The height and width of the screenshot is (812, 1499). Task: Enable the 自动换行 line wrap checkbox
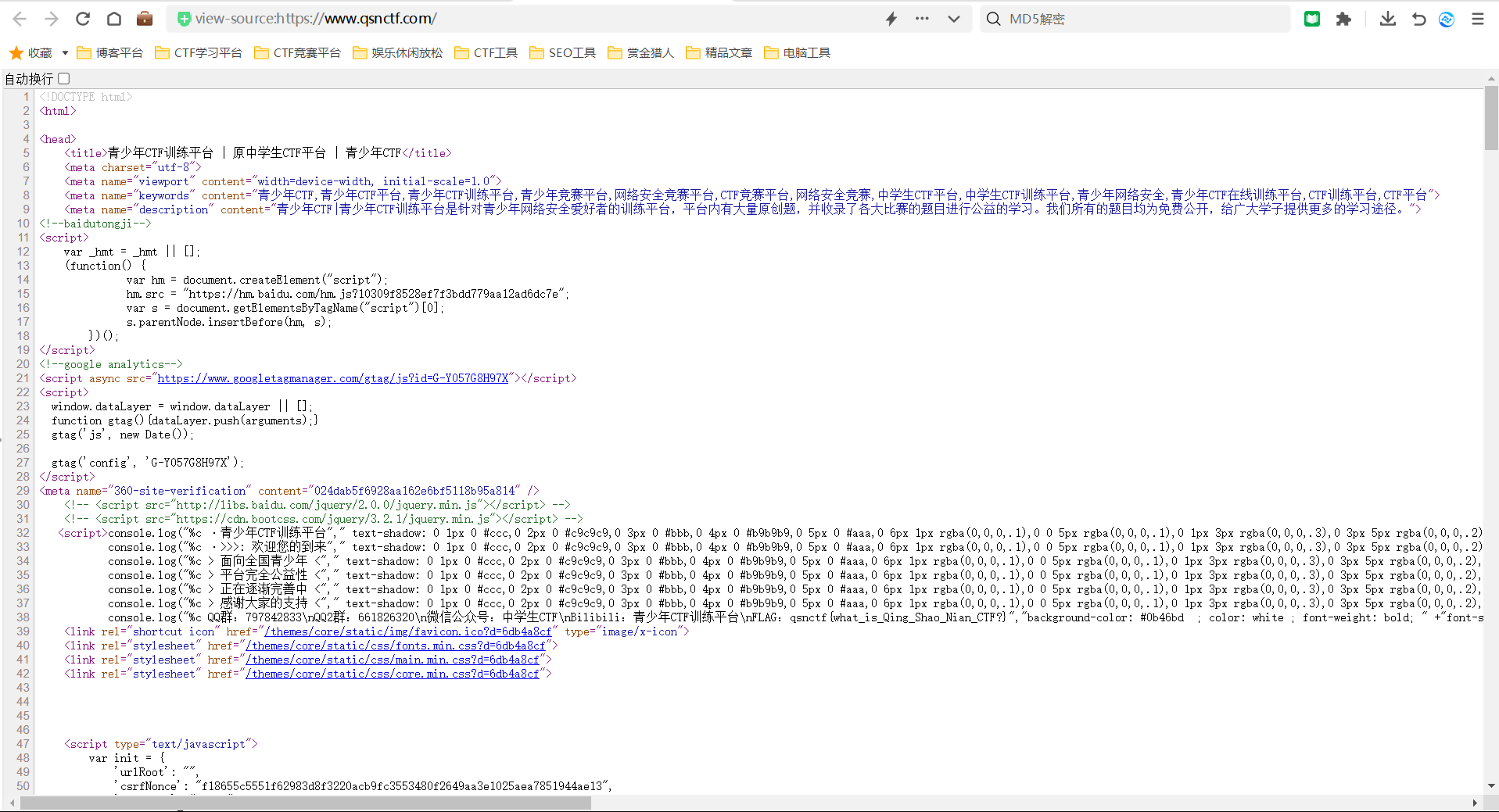(x=64, y=78)
